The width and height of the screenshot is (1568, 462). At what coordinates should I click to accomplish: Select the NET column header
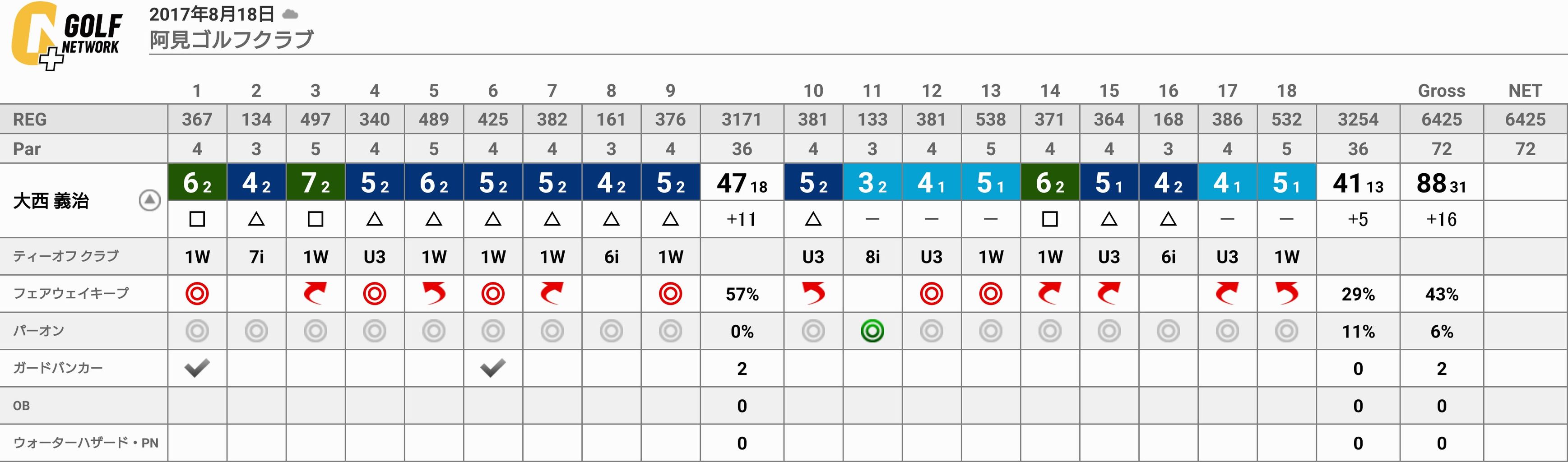pos(1525,91)
